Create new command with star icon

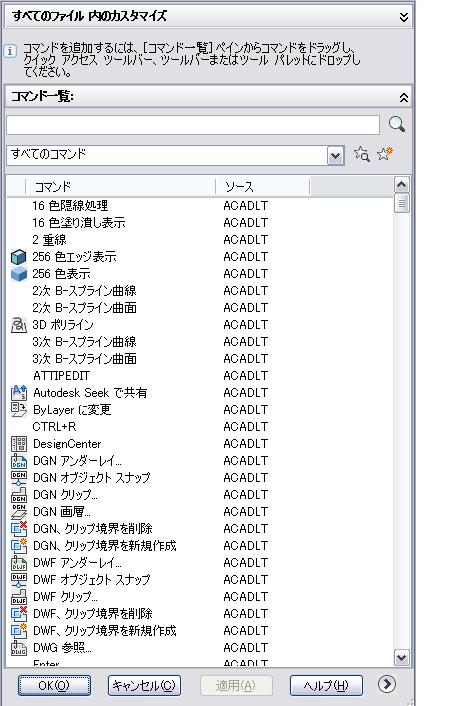[385, 154]
